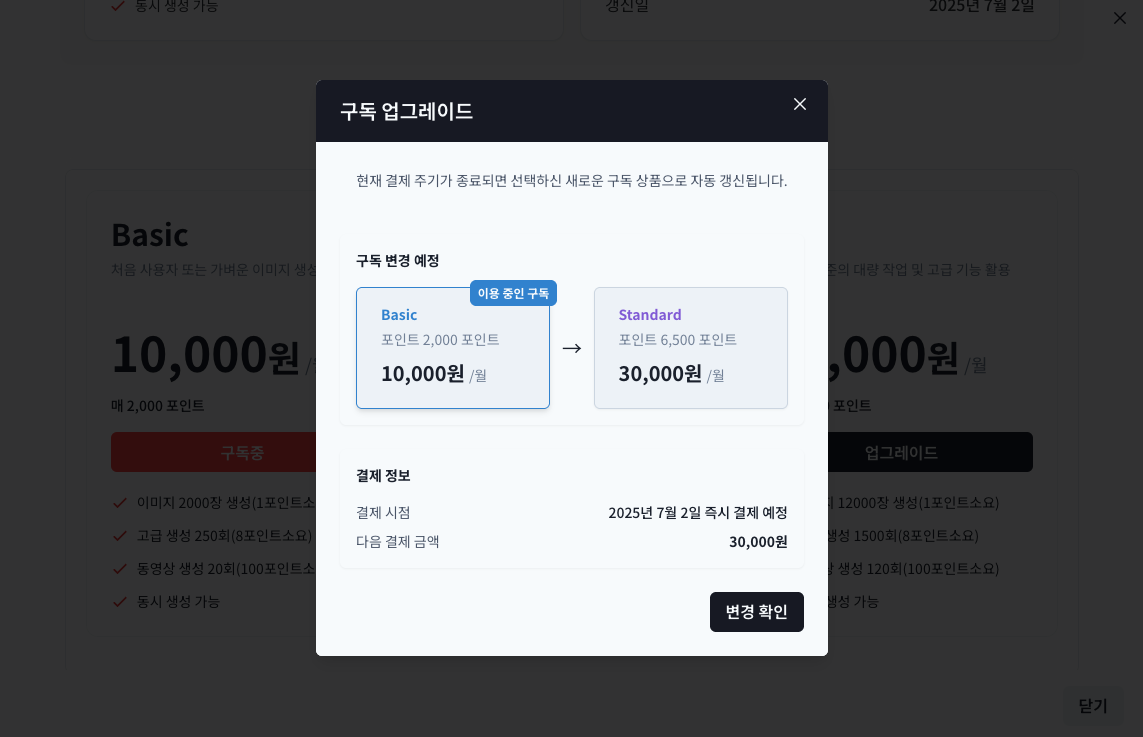1143x737 pixels.
Task: Click the arrow icon between Basic and Standard plans
Action: click(572, 348)
